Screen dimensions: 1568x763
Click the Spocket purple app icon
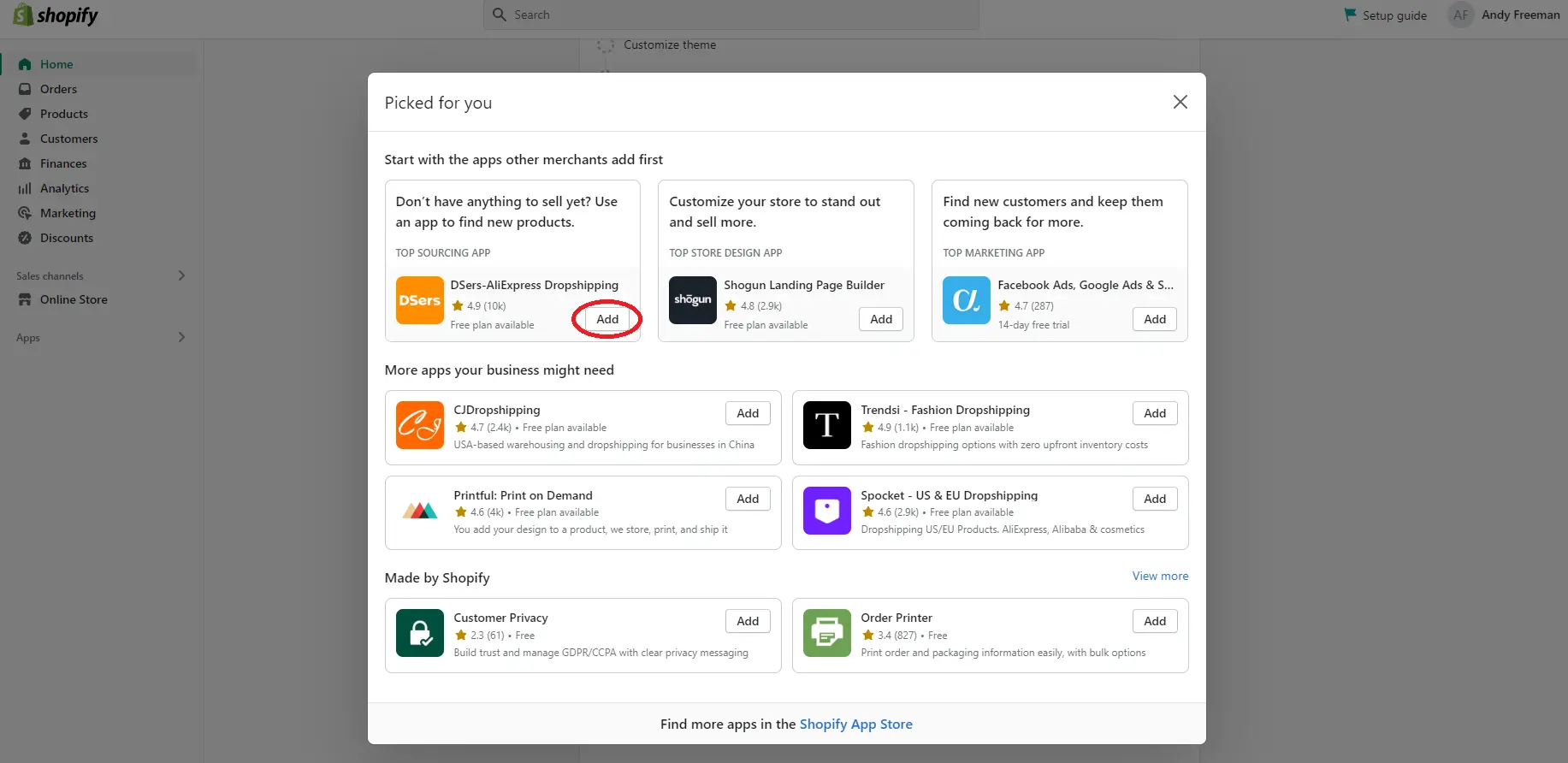coord(826,511)
